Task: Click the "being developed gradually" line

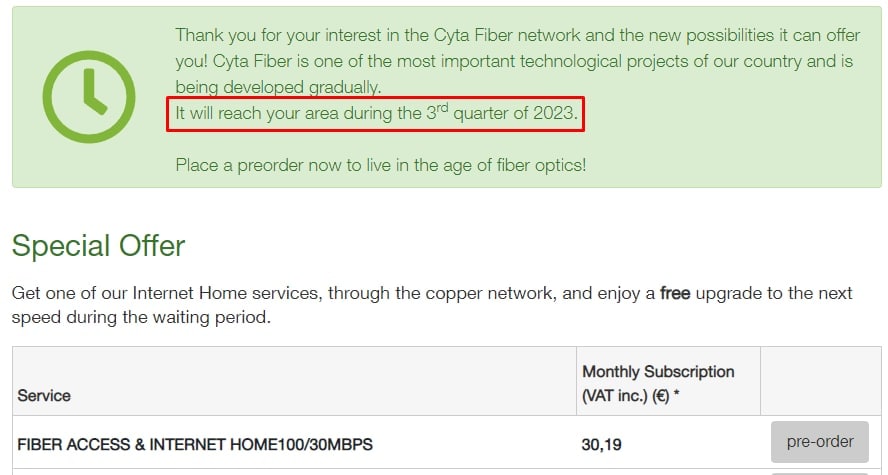Action: pyautogui.click(x=278, y=87)
